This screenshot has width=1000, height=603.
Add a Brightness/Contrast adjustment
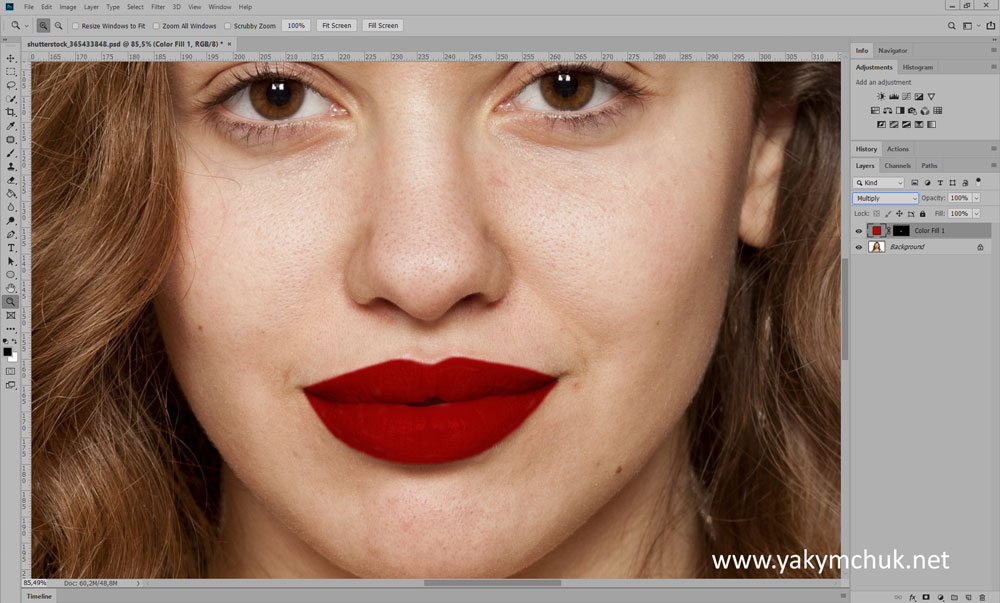[881, 96]
